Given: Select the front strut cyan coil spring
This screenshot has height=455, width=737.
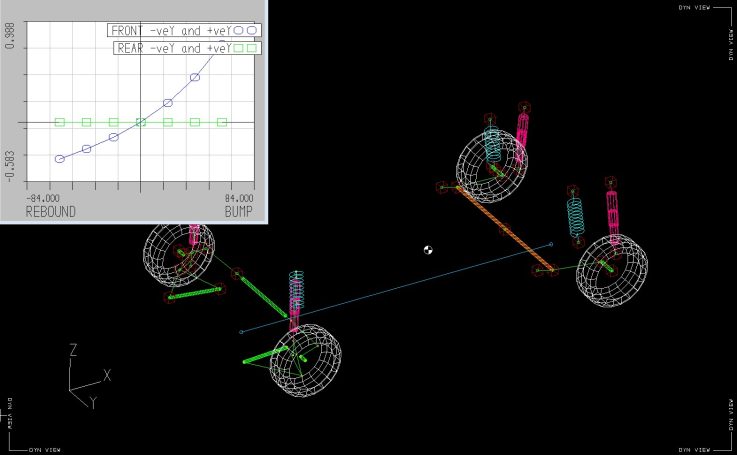Looking at the screenshot, I should coord(296,290).
